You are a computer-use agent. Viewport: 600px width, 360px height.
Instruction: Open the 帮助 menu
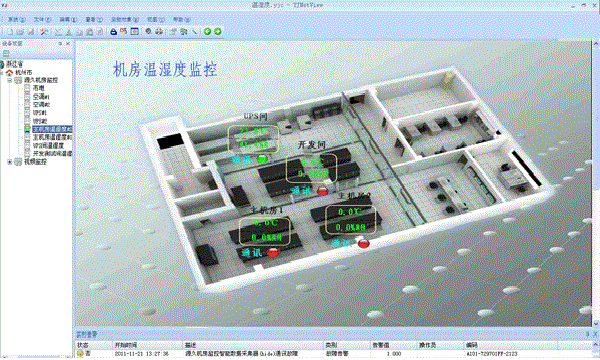(181, 20)
